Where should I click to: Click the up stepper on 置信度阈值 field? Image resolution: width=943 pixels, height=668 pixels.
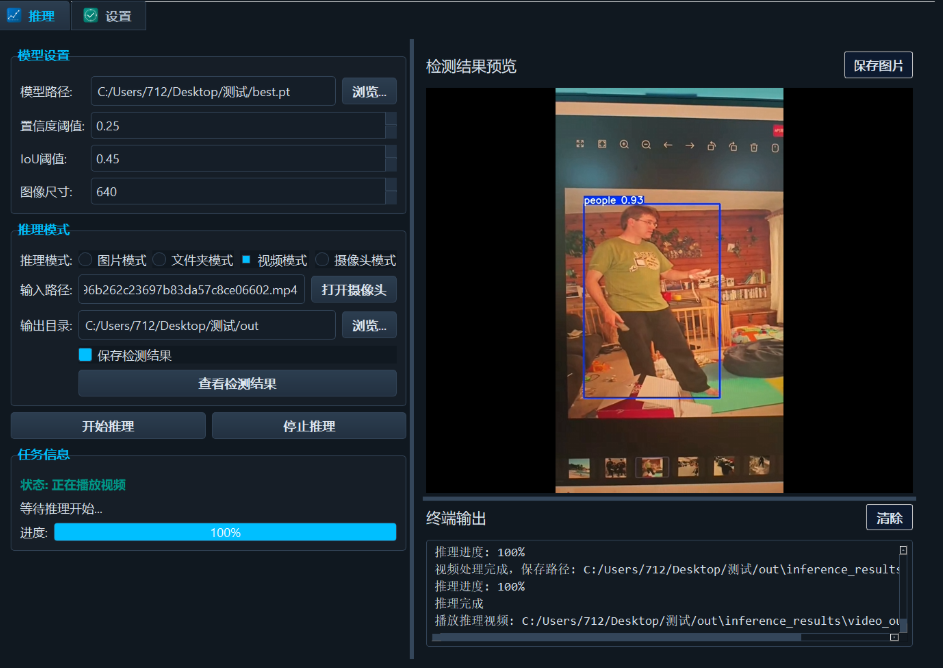pyautogui.click(x=390, y=120)
